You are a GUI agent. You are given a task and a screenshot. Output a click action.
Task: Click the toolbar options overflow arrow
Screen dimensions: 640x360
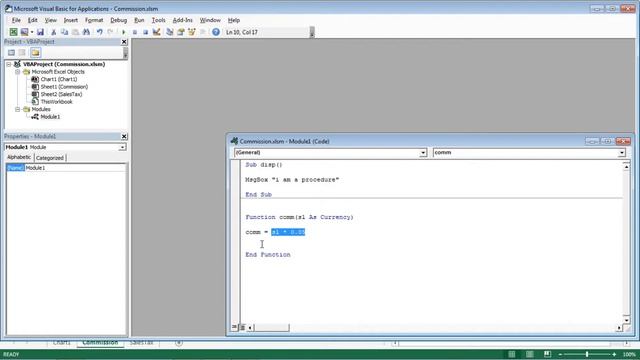tap(312, 32)
